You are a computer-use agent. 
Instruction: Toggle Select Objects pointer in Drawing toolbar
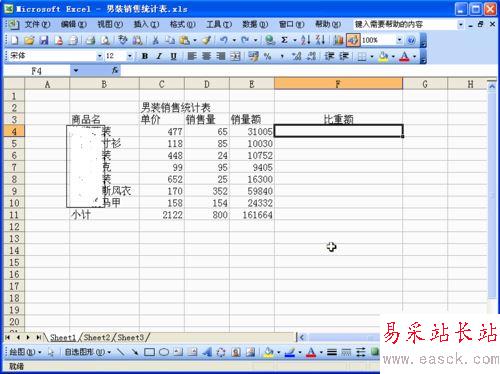pyautogui.click(x=51, y=352)
